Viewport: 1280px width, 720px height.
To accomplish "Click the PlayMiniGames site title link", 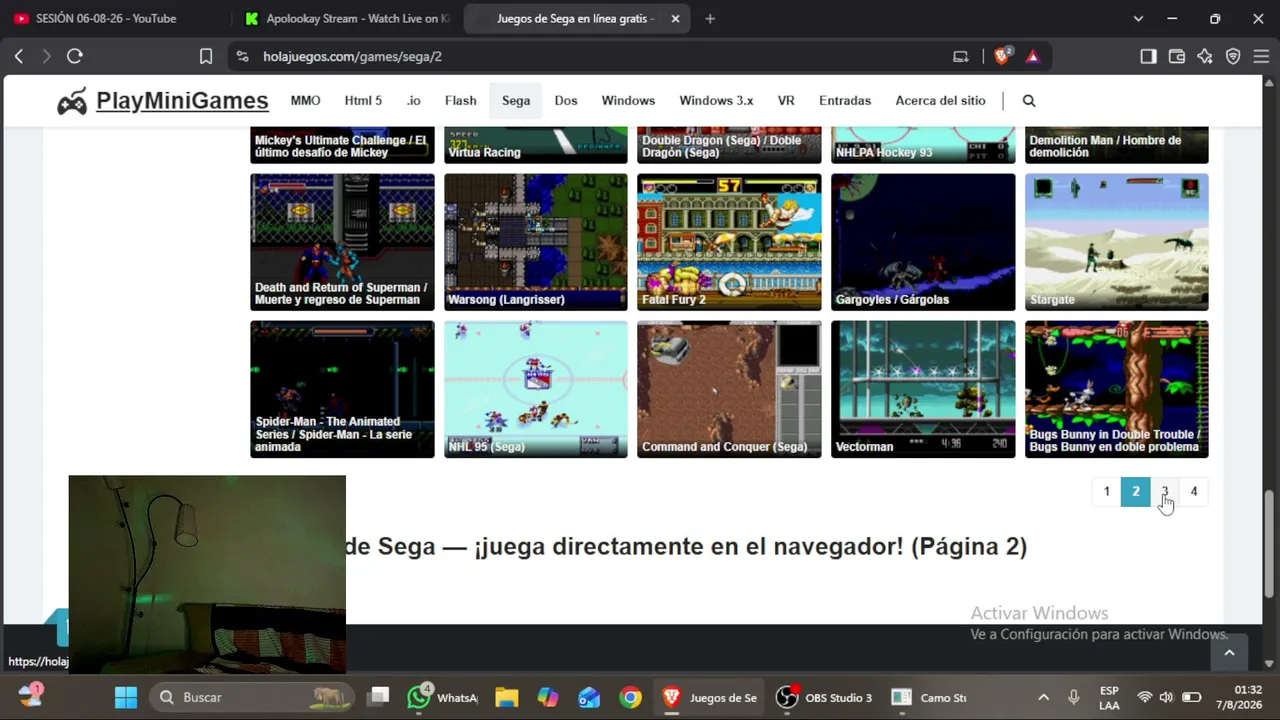I will click(182, 101).
